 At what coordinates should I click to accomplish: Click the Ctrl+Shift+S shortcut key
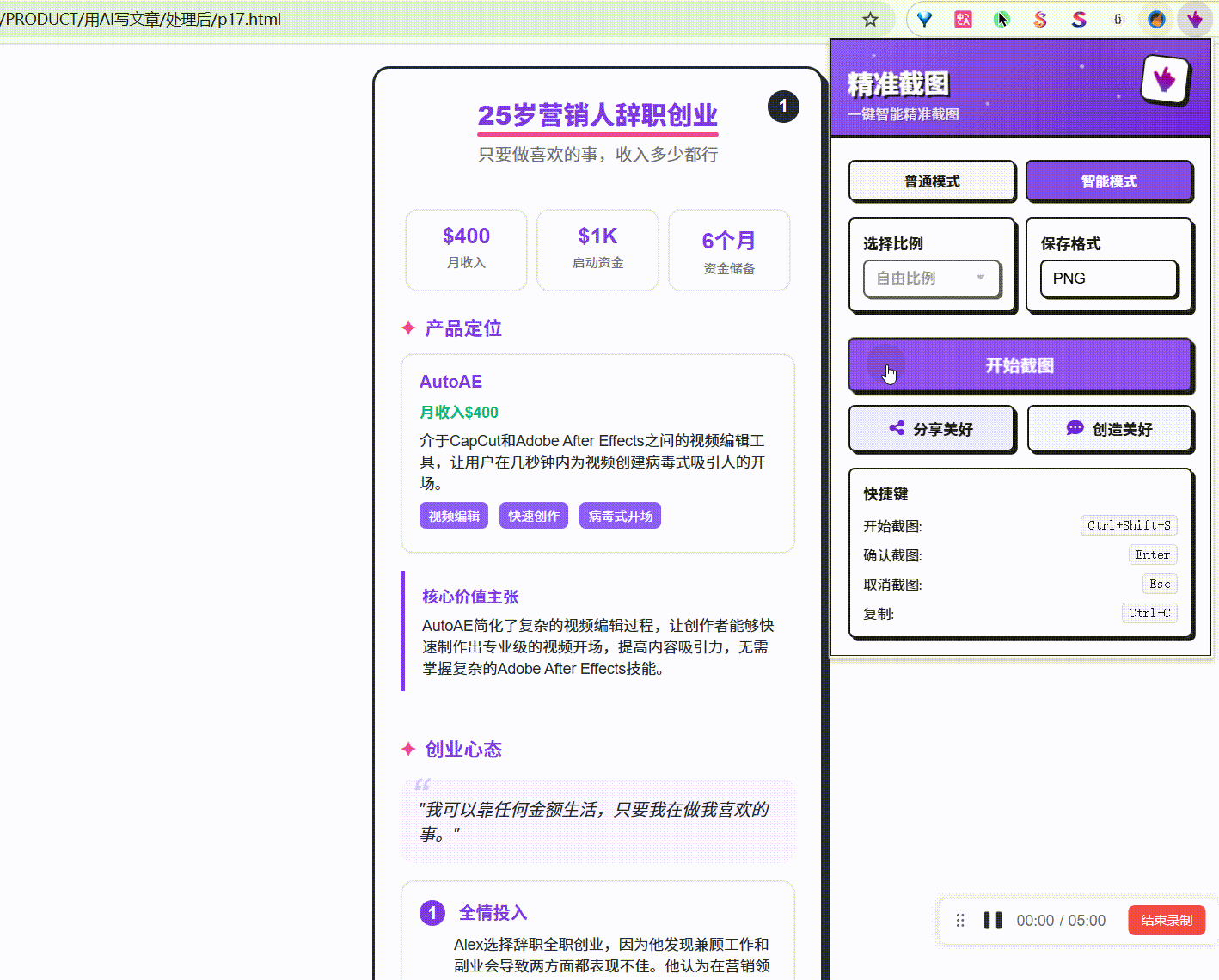[x=1129, y=525]
